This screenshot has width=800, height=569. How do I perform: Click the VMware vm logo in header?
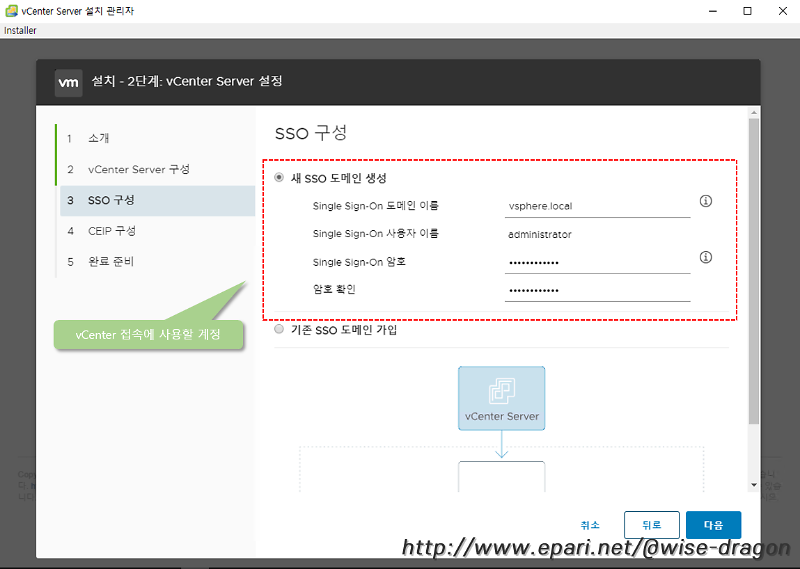(68, 82)
